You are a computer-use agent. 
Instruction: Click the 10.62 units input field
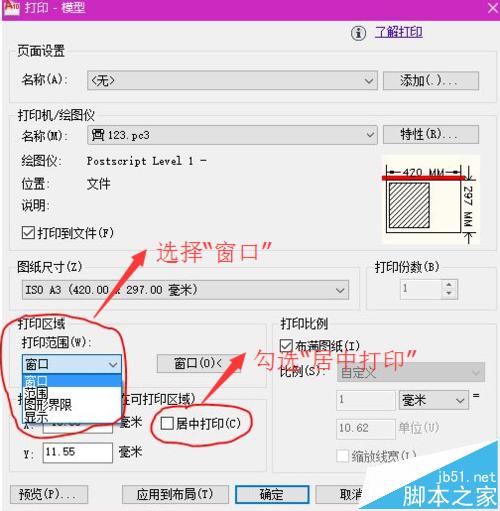click(366, 429)
